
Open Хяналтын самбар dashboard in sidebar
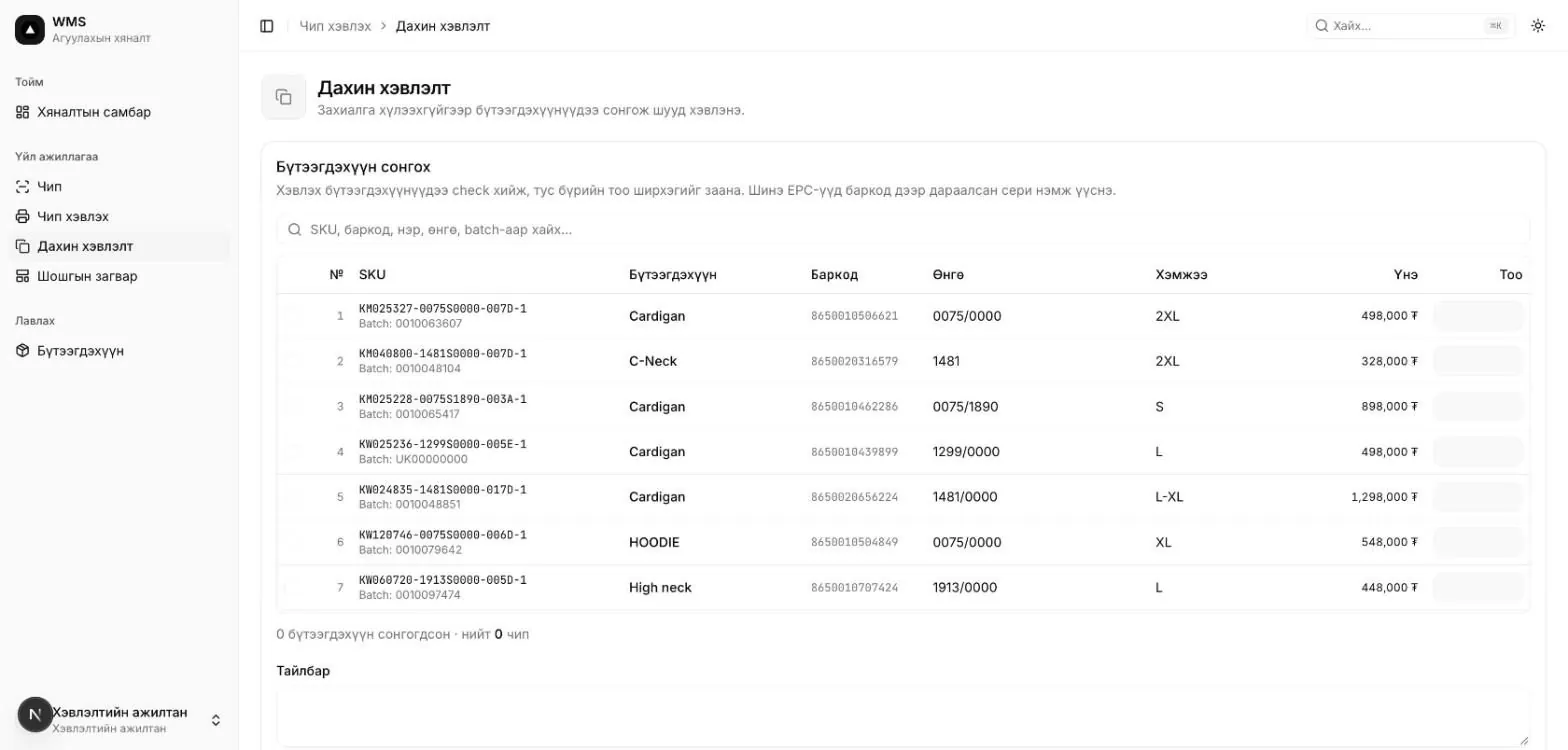pos(119,112)
